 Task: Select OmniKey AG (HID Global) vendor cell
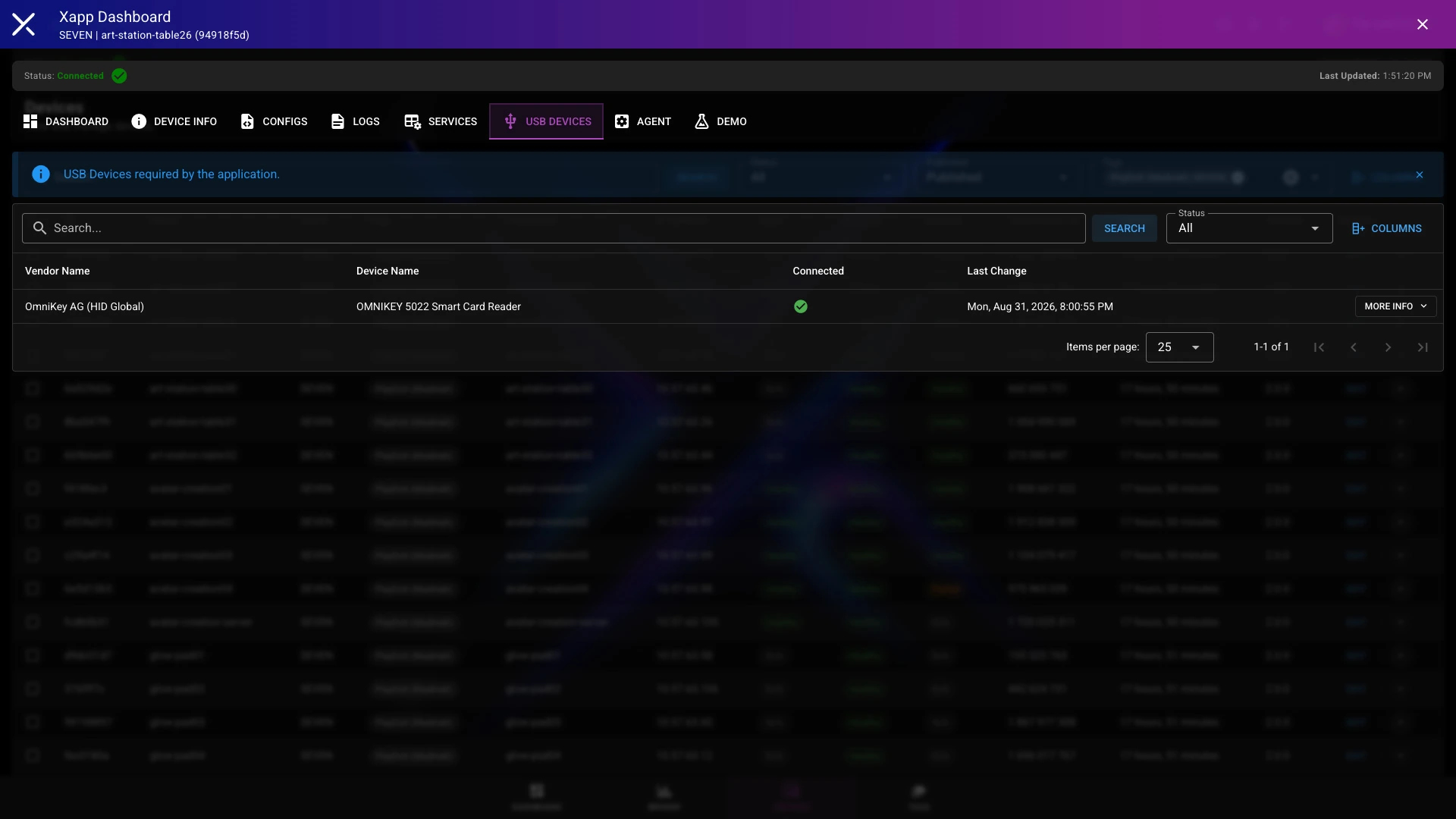click(x=84, y=306)
